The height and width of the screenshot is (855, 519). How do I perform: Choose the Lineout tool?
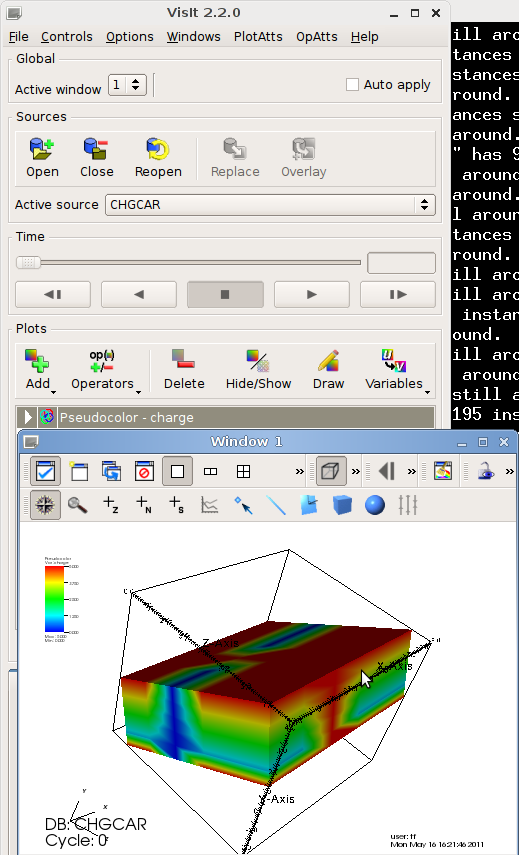click(276, 504)
